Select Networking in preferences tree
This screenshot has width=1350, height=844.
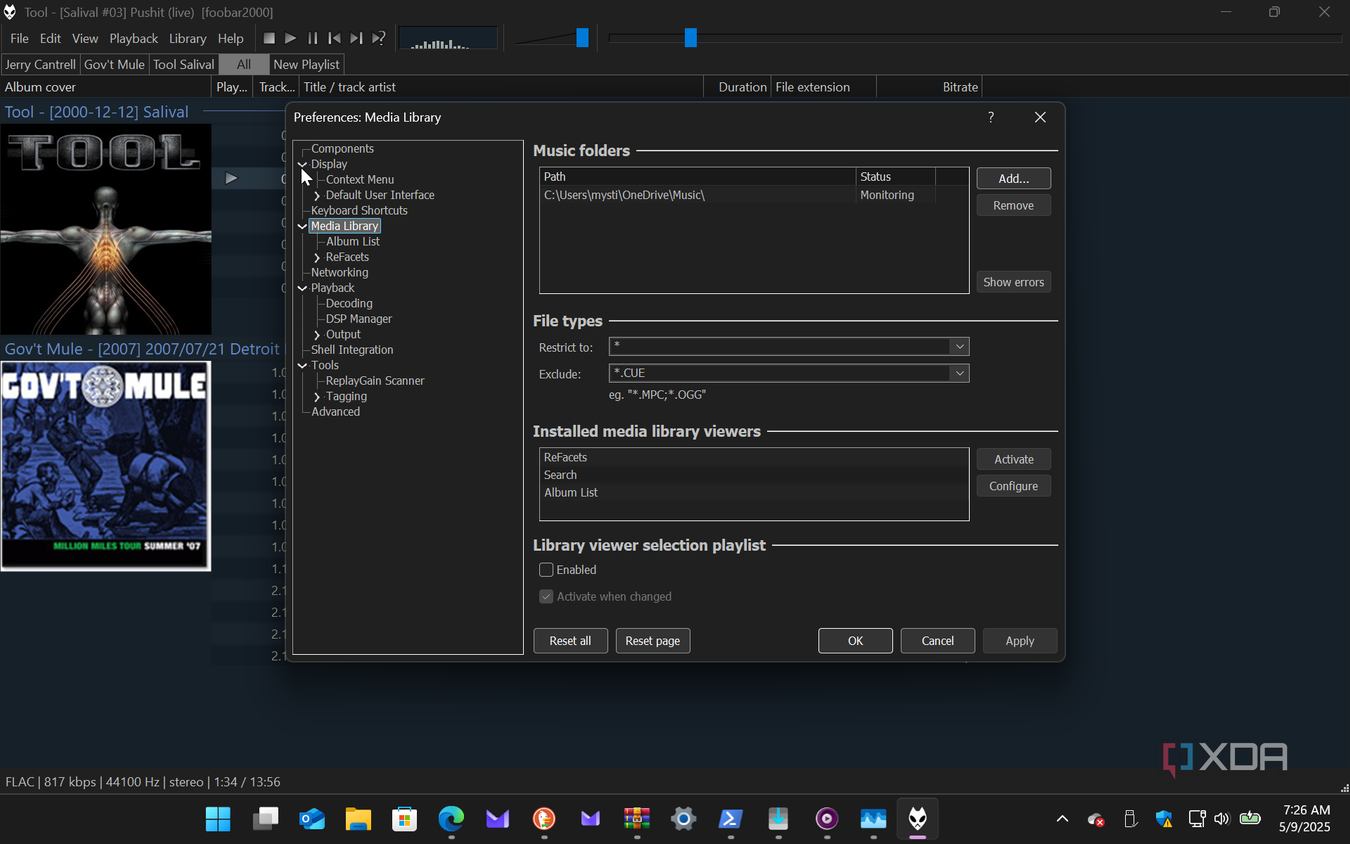pos(339,273)
